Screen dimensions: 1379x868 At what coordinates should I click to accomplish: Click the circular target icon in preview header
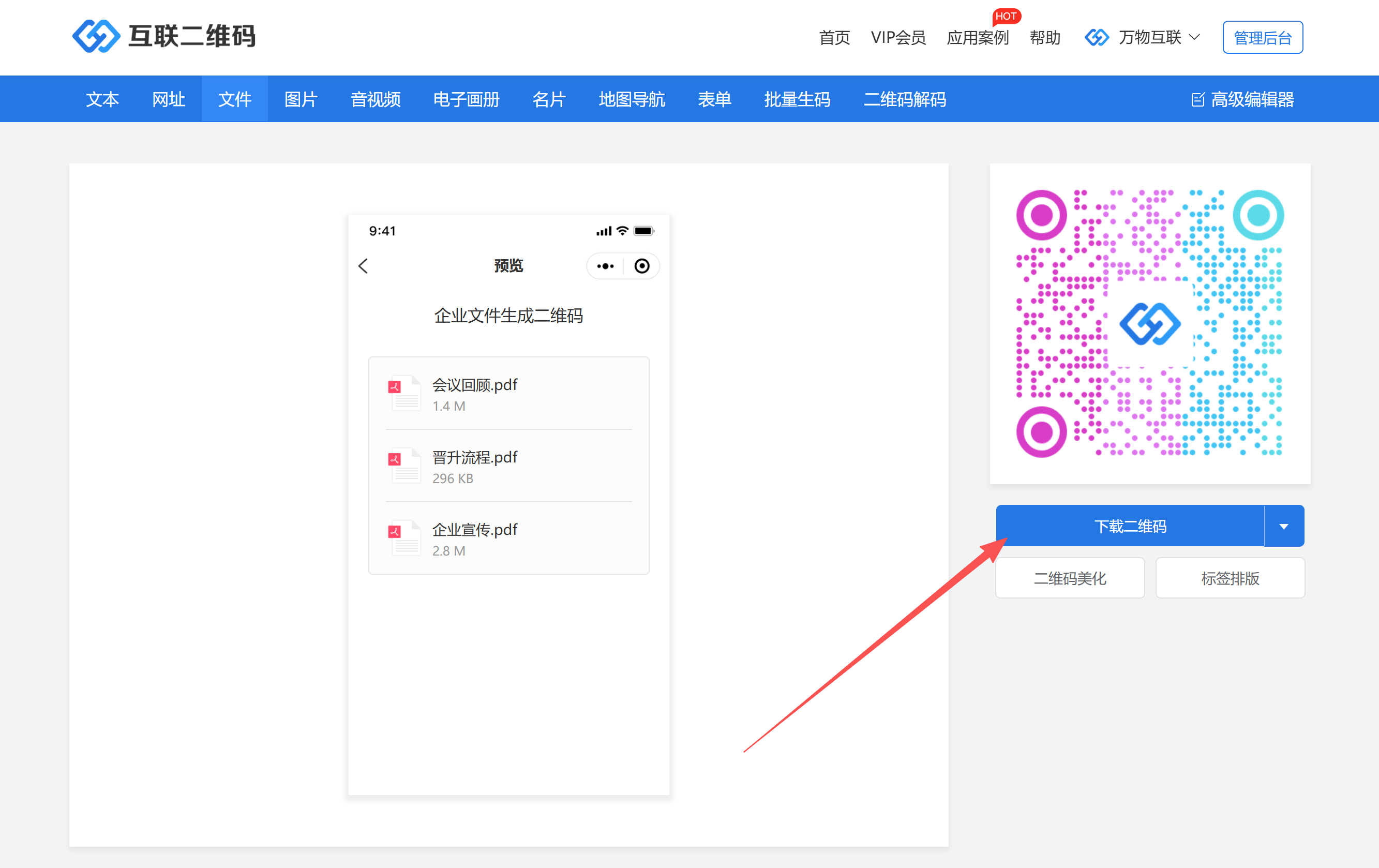coord(642,266)
